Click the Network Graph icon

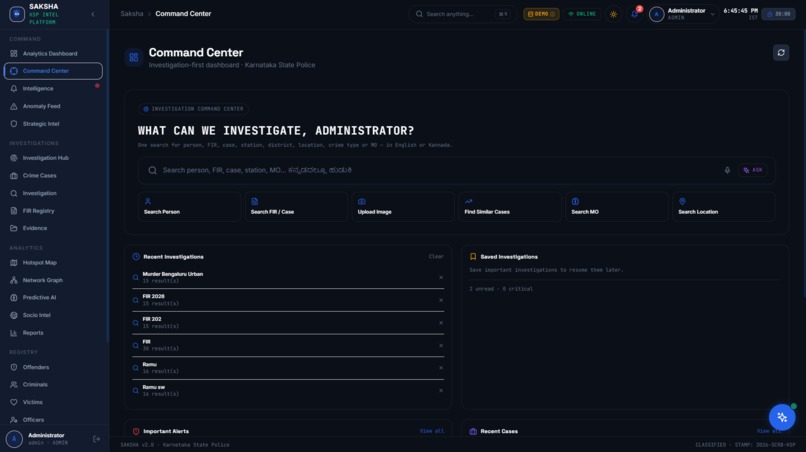click(x=14, y=280)
